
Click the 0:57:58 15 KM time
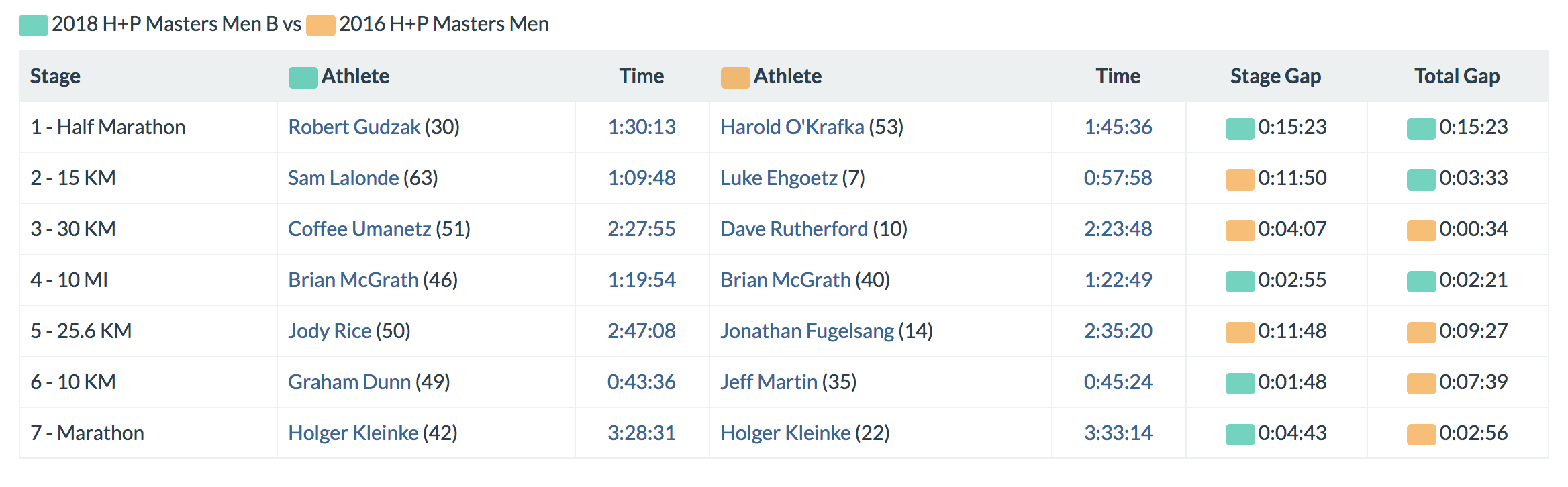(1118, 178)
